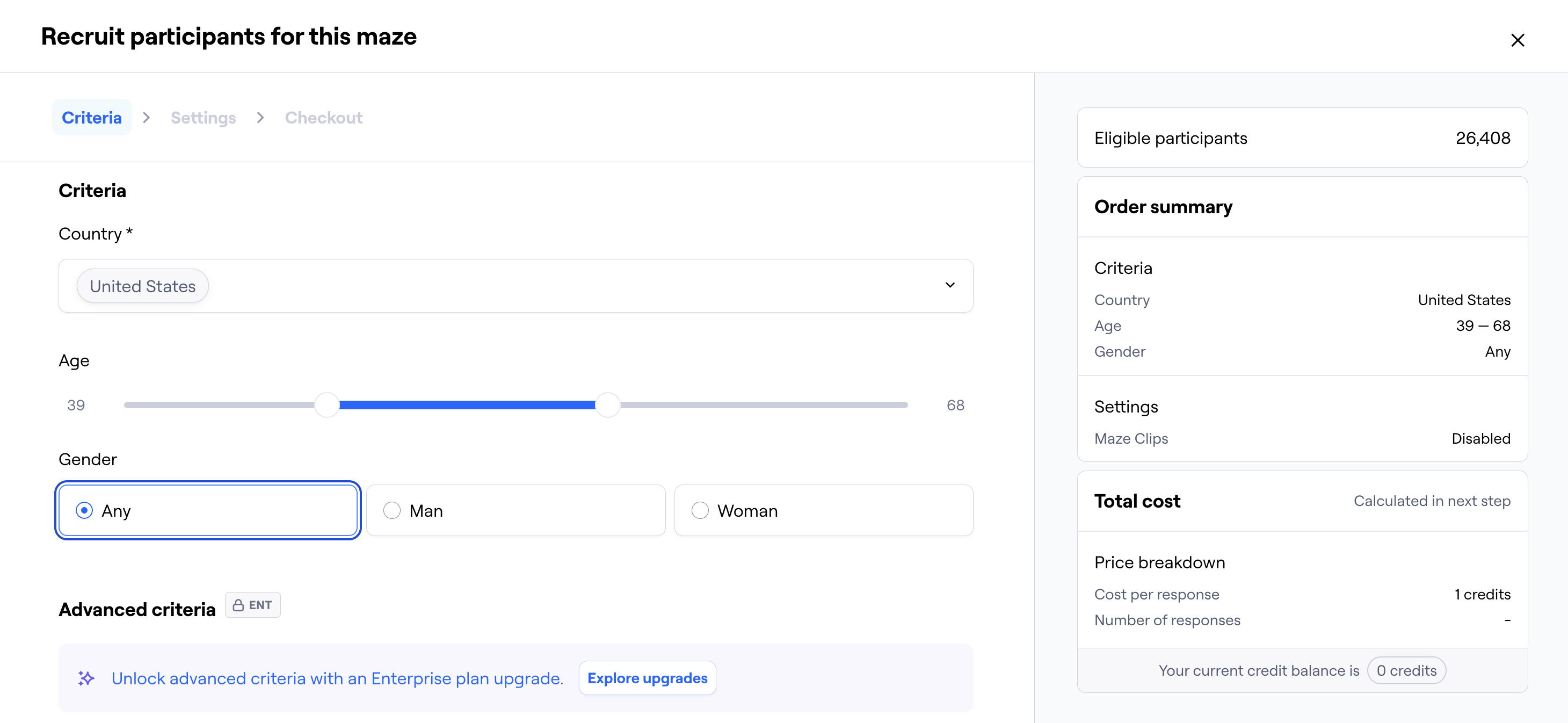Go to the Criteria step tab
Image resolution: width=1568 pixels, height=723 pixels.
click(92, 118)
